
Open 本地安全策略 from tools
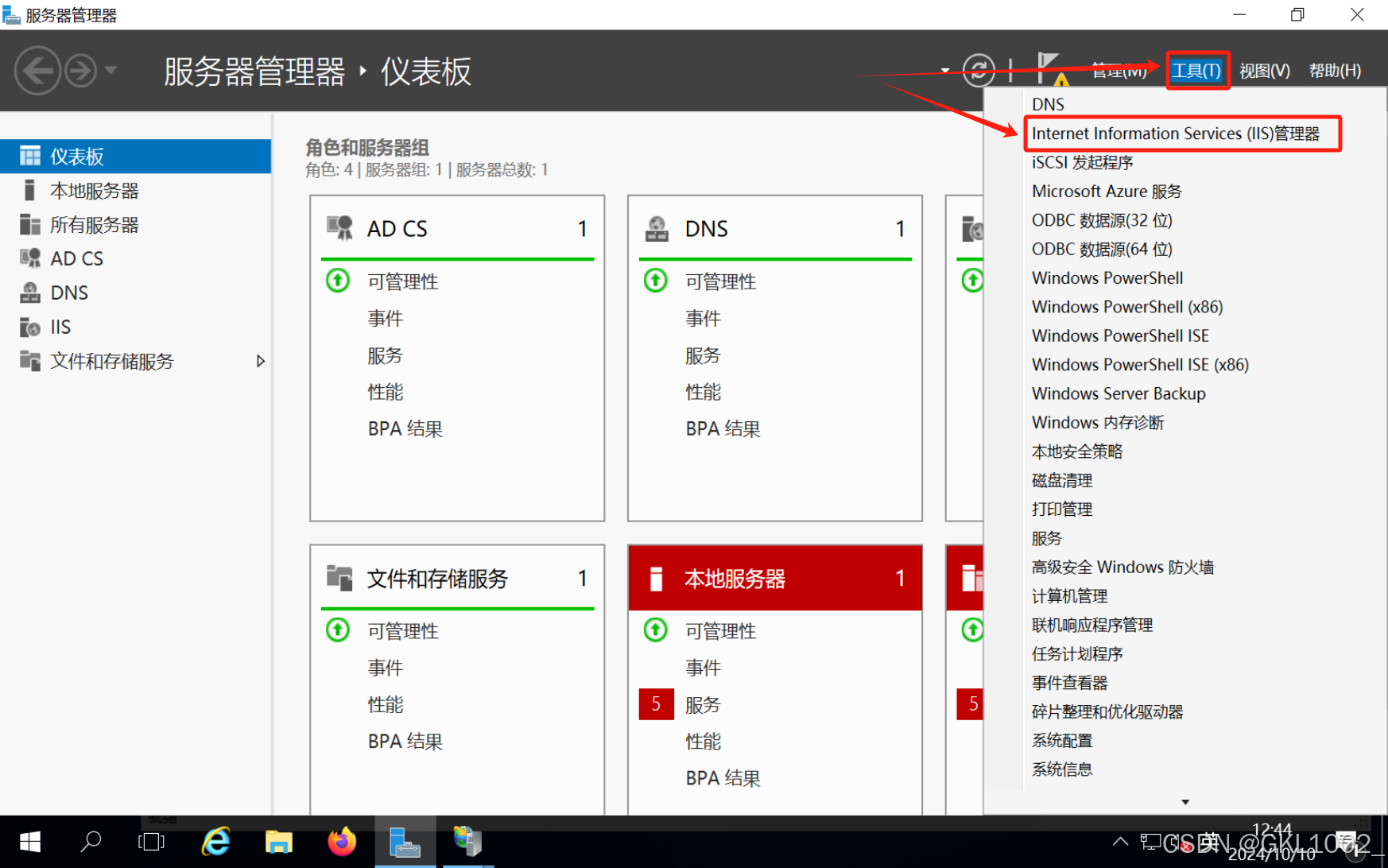pos(1077,451)
